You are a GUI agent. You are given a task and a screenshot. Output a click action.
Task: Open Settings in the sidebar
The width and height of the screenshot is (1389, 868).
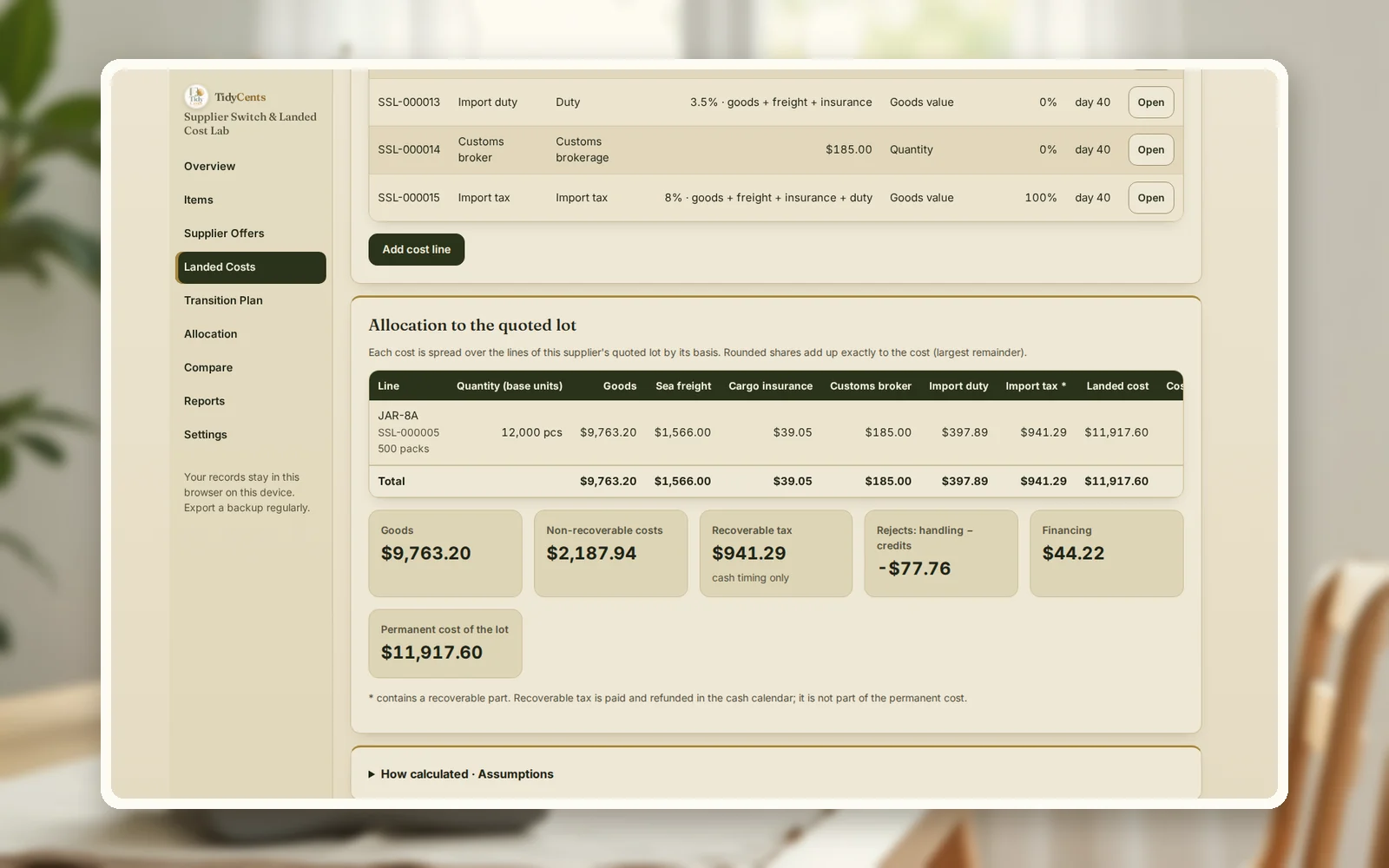(x=250, y=435)
